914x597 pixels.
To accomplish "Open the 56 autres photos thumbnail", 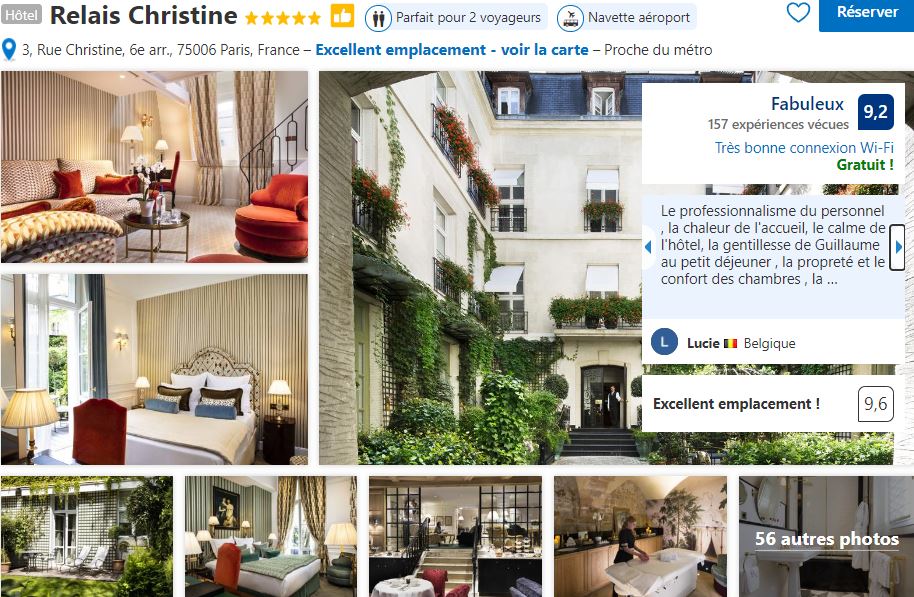I will 827,536.
